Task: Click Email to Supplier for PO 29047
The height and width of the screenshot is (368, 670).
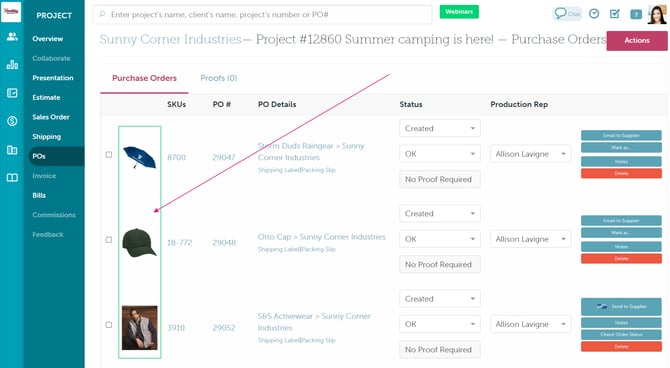Action: (621, 135)
